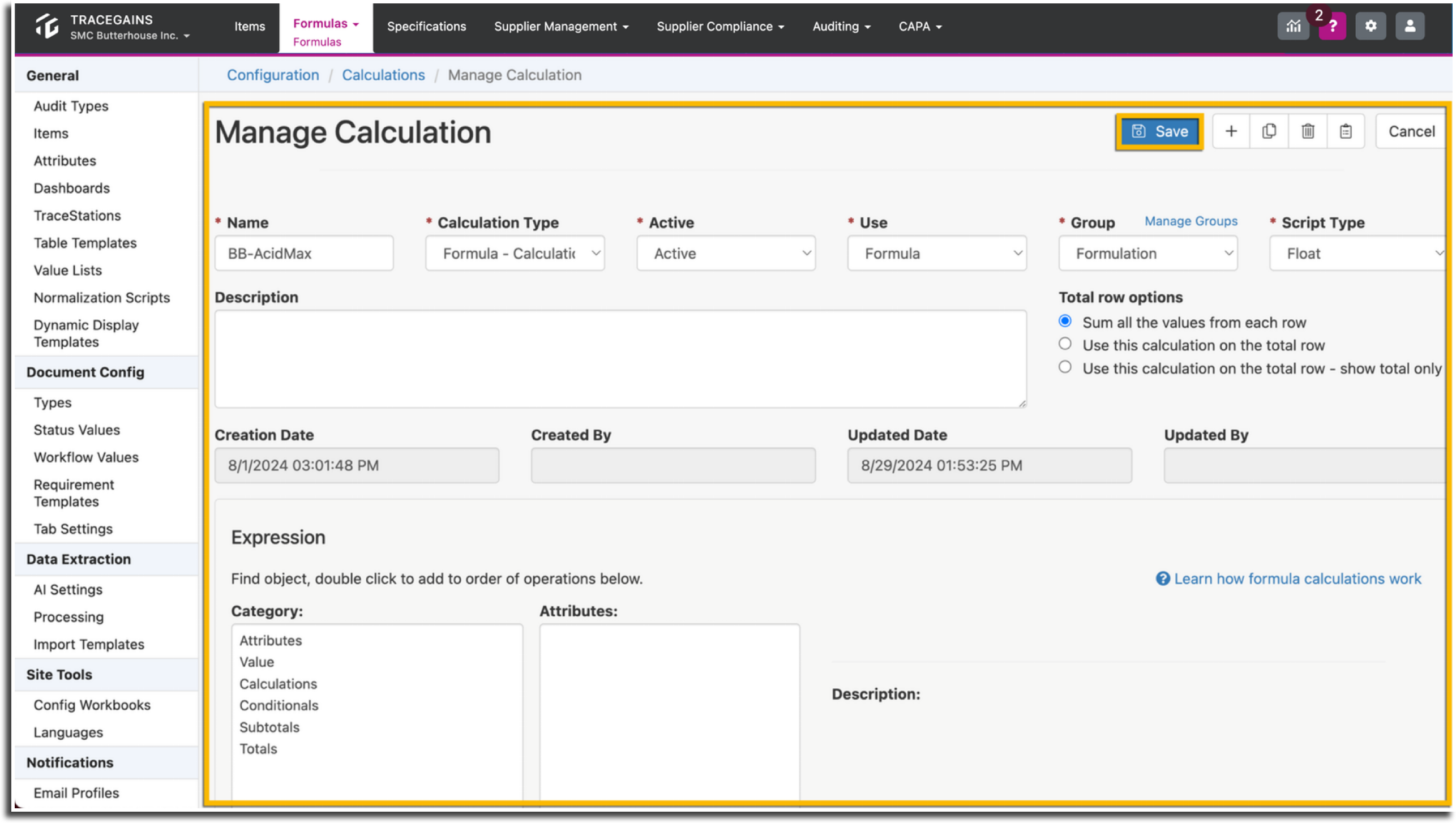Open the CAPA menu
This screenshot has width=1456, height=823.
point(920,27)
